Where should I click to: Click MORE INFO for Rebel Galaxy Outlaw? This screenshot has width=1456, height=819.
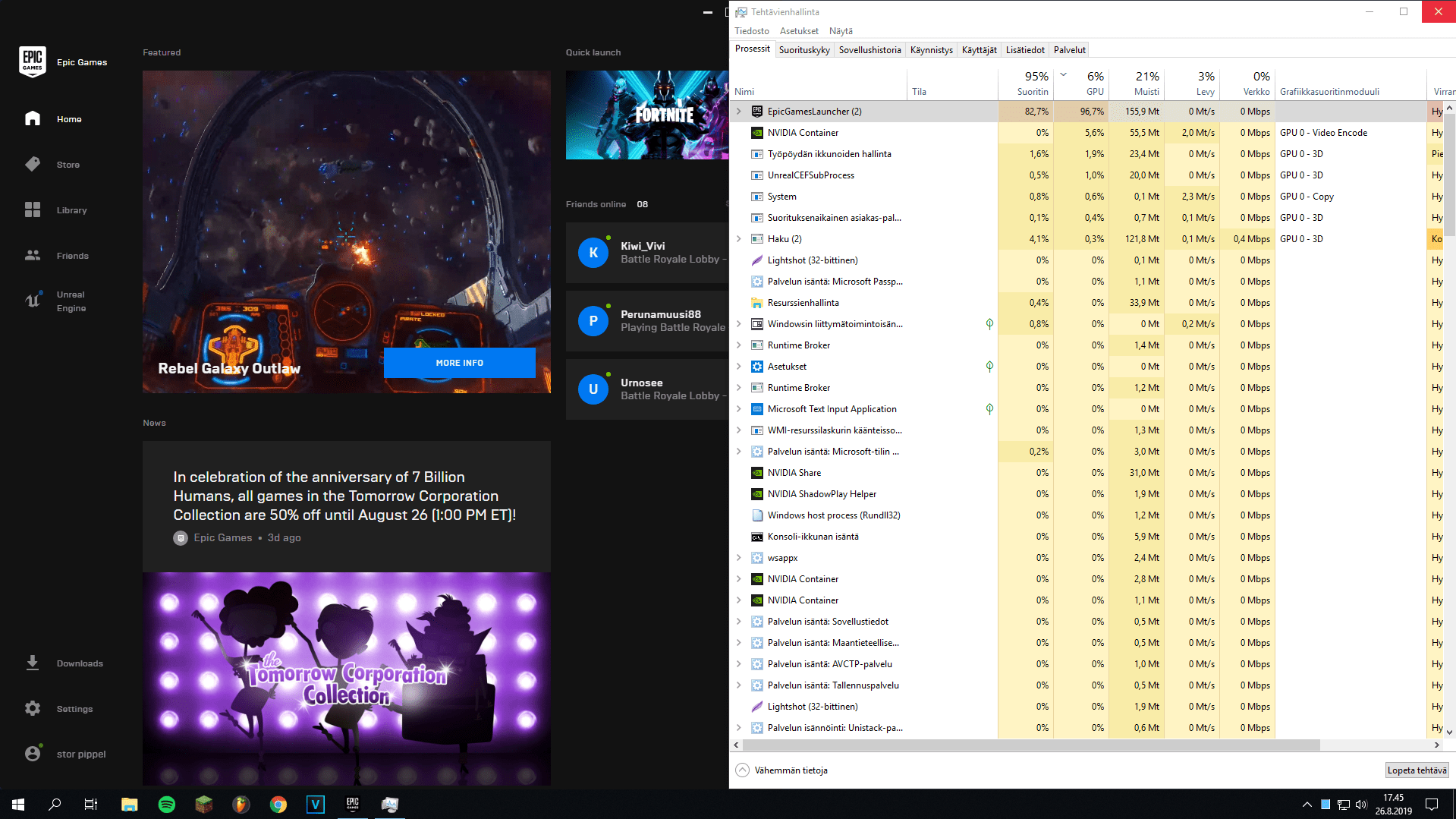460,363
